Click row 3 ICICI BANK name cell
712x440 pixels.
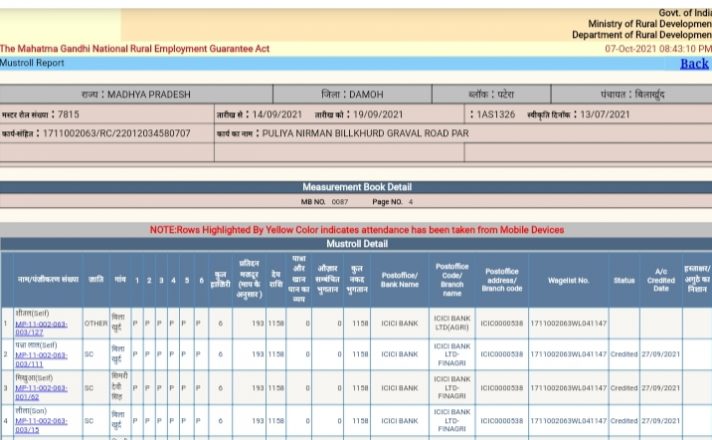pos(400,388)
